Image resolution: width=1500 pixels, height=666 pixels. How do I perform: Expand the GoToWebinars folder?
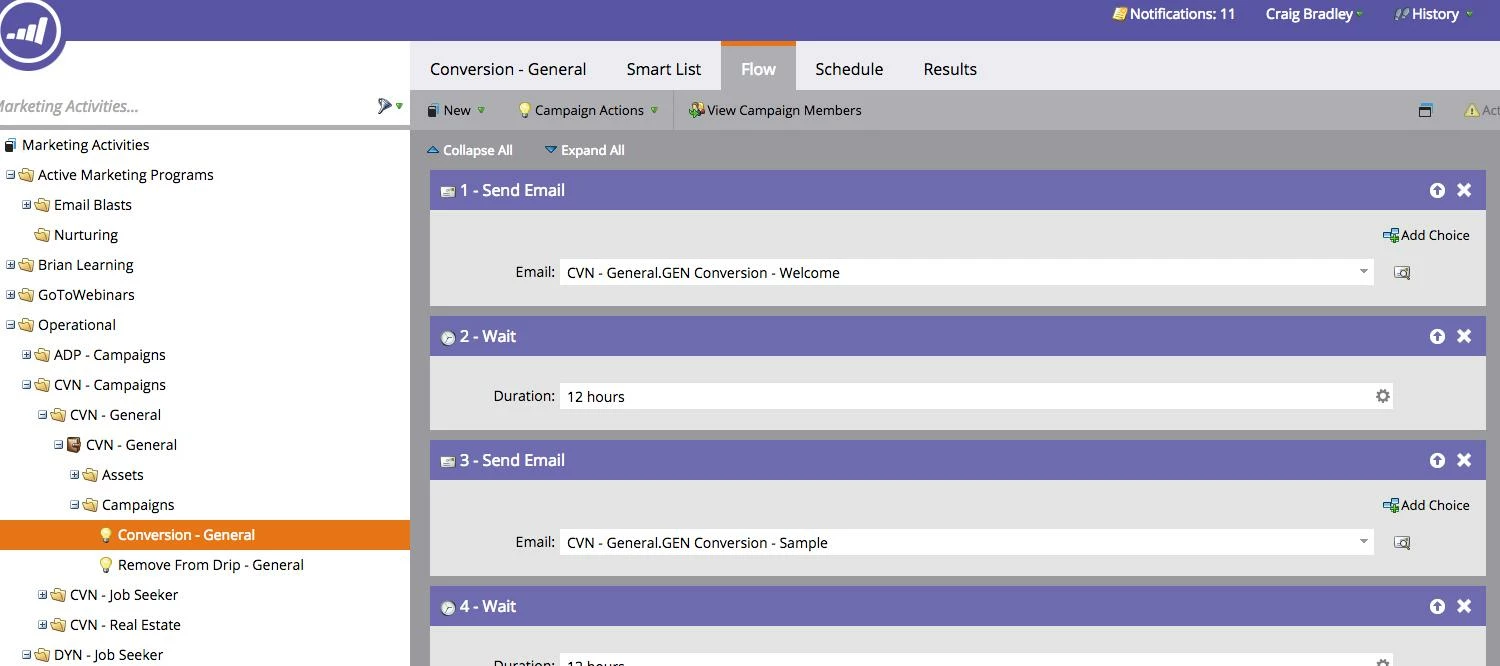(11, 295)
